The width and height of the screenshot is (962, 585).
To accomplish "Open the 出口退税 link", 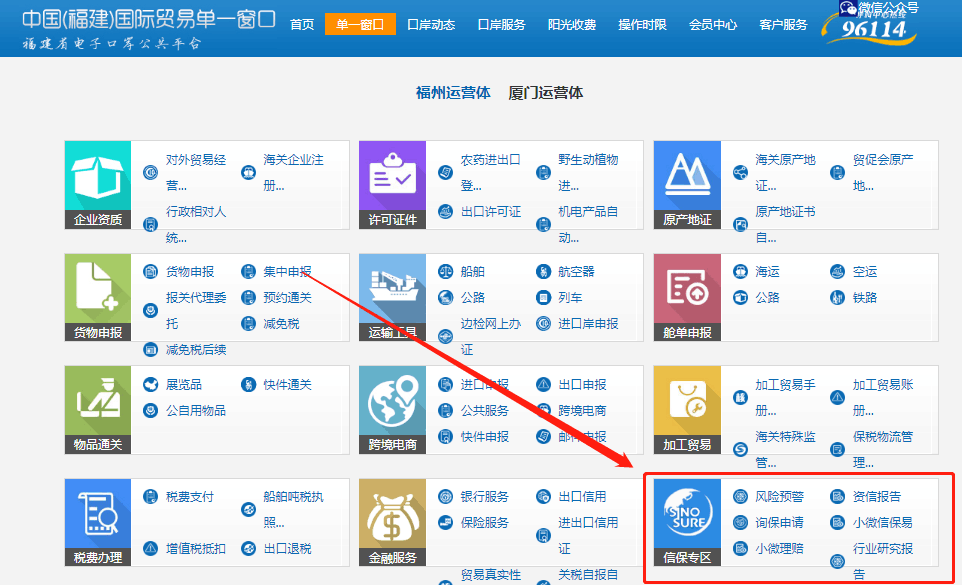I will tap(287, 548).
